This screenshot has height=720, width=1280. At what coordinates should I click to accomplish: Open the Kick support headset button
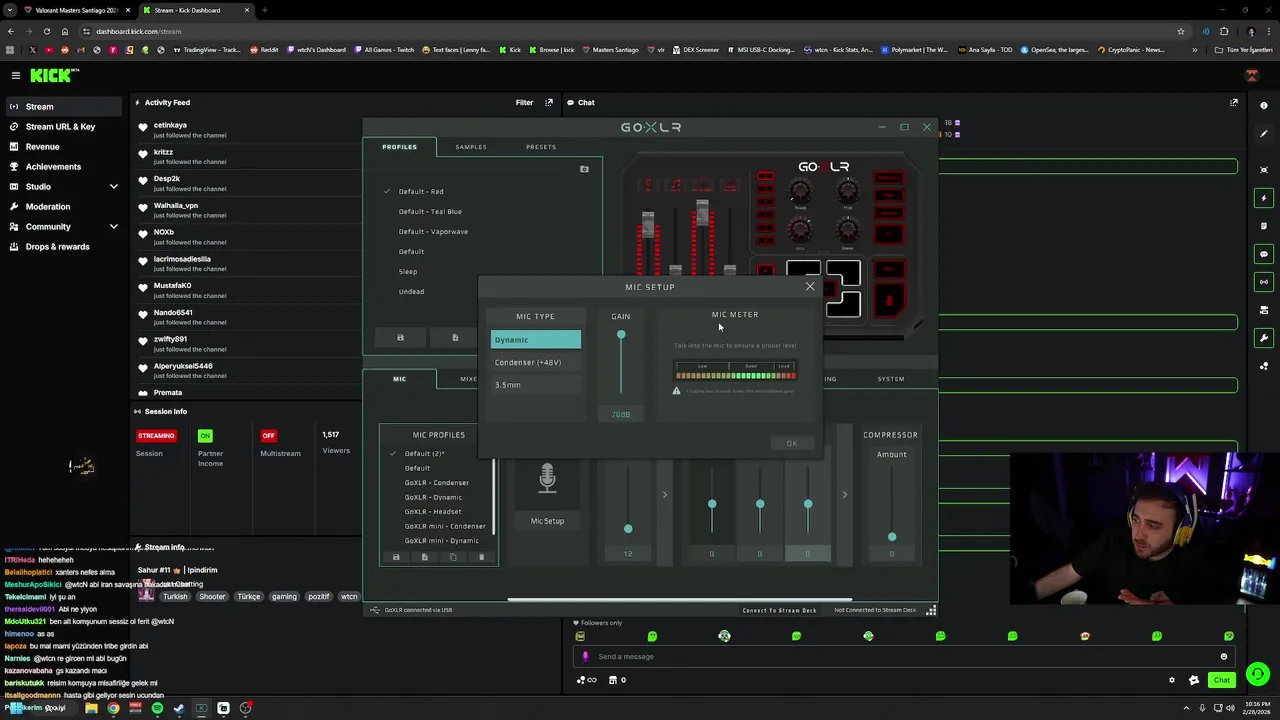pyautogui.click(x=1258, y=674)
